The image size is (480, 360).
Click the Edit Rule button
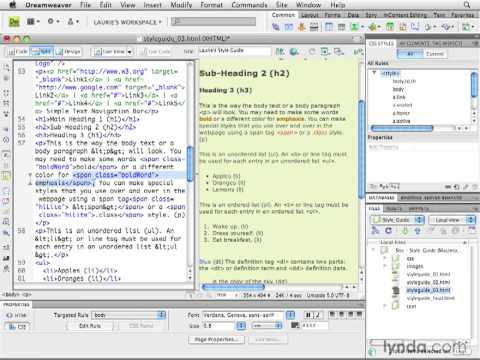(90, 326)
